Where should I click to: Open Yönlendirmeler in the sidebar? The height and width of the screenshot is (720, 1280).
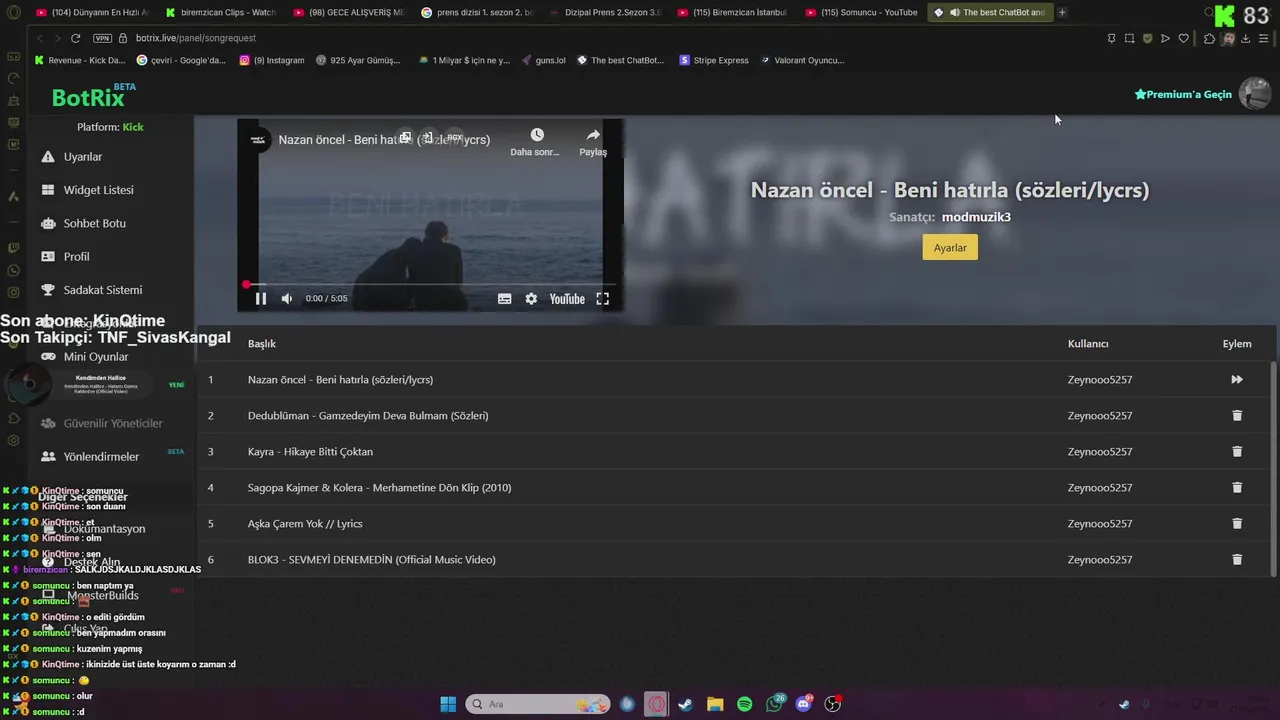[x=101, y=456]
